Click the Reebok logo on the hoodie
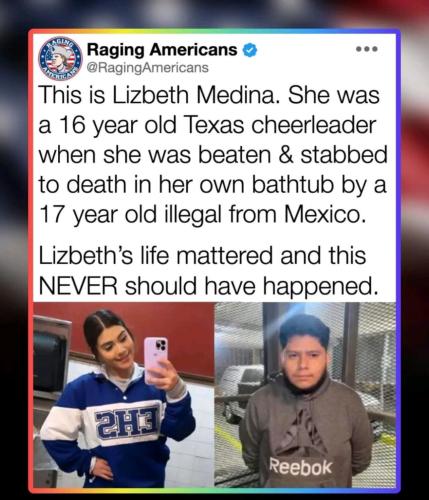 coord(301,466)
